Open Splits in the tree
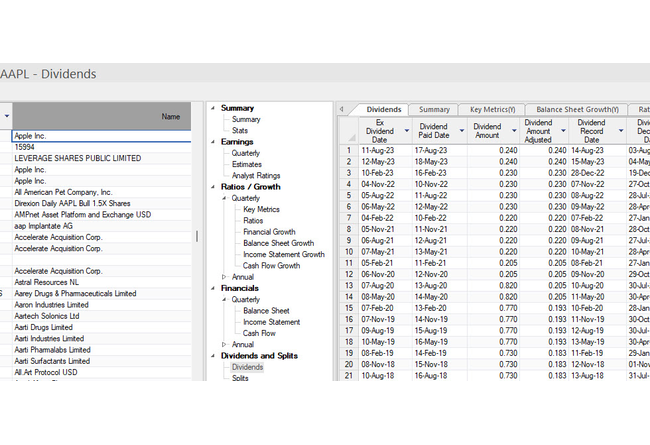The width and height of the screenshot is (650, 445). tap(240, 378)
